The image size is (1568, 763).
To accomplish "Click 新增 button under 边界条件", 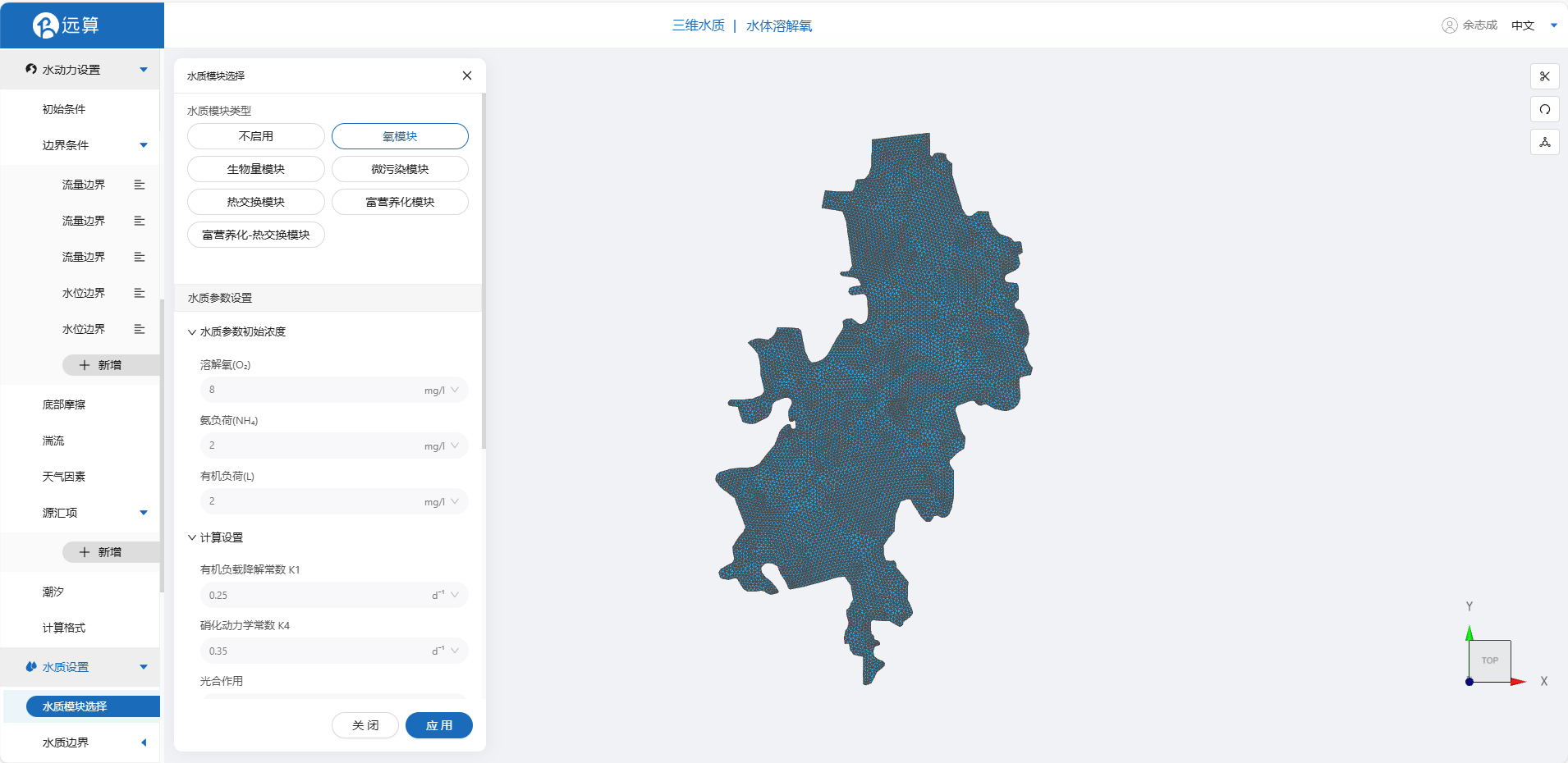I will (x=111, y=365).
